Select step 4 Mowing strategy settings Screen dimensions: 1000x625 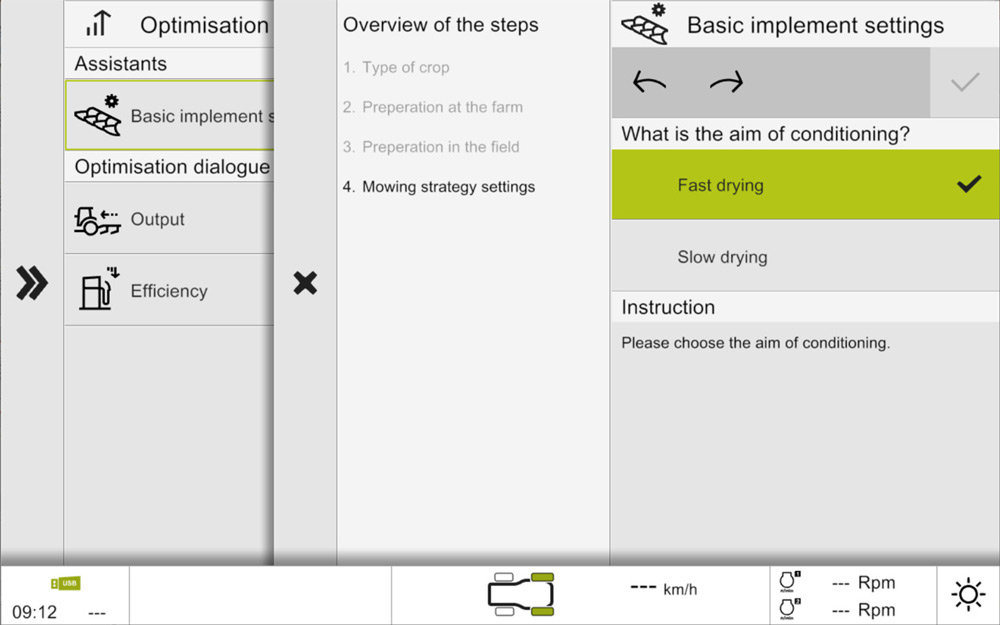coord(439,187)
